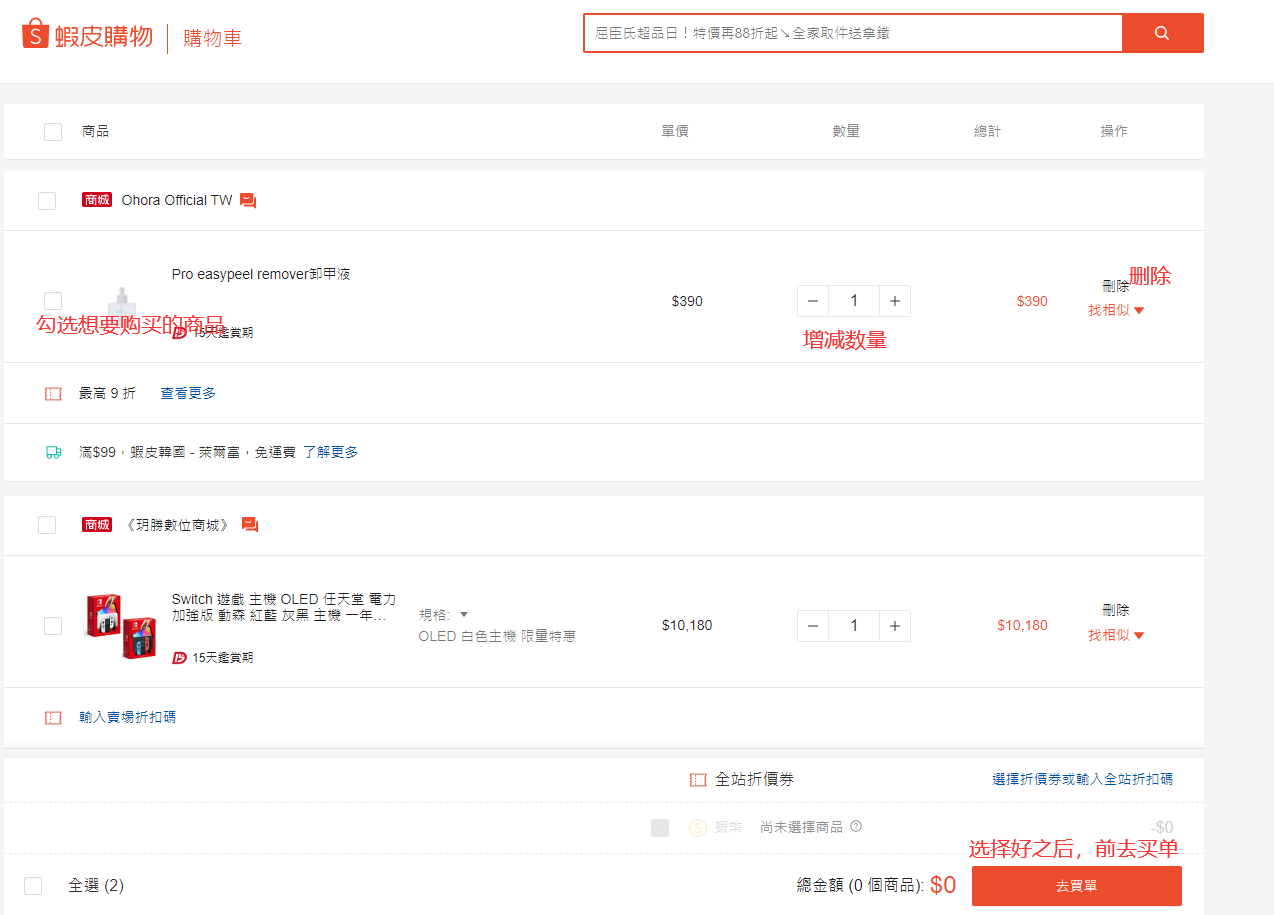Click the search input field at top

pyautogui.click(x=852, y=33)
